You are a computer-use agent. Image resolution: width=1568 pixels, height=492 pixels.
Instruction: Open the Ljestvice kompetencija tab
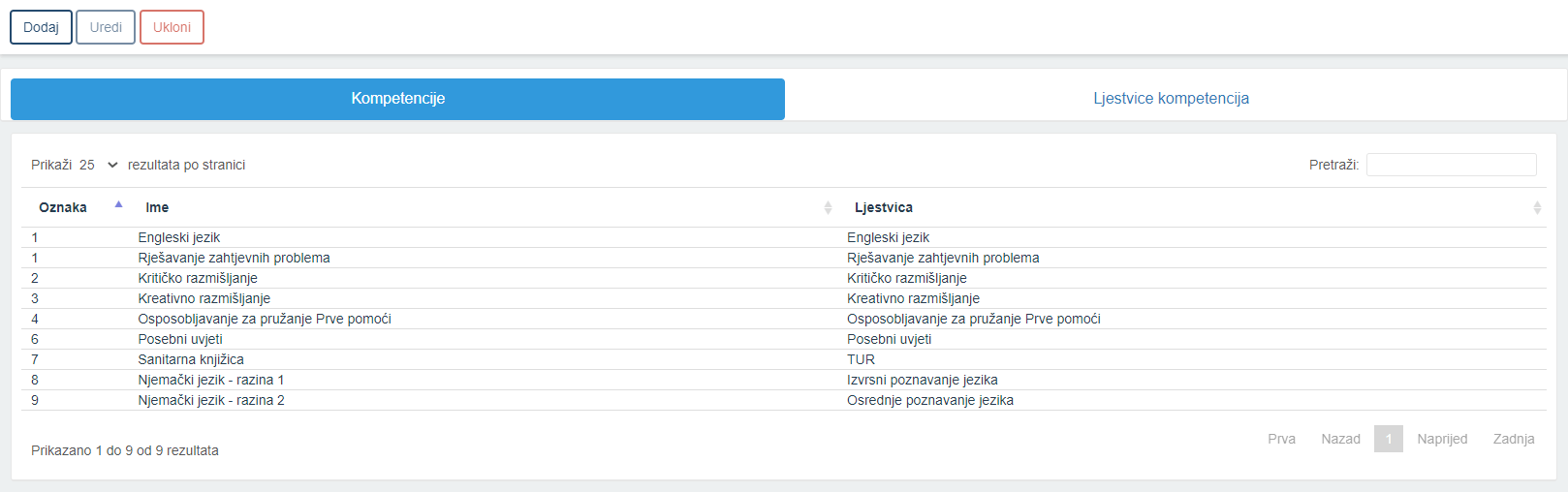[1171, 99]
